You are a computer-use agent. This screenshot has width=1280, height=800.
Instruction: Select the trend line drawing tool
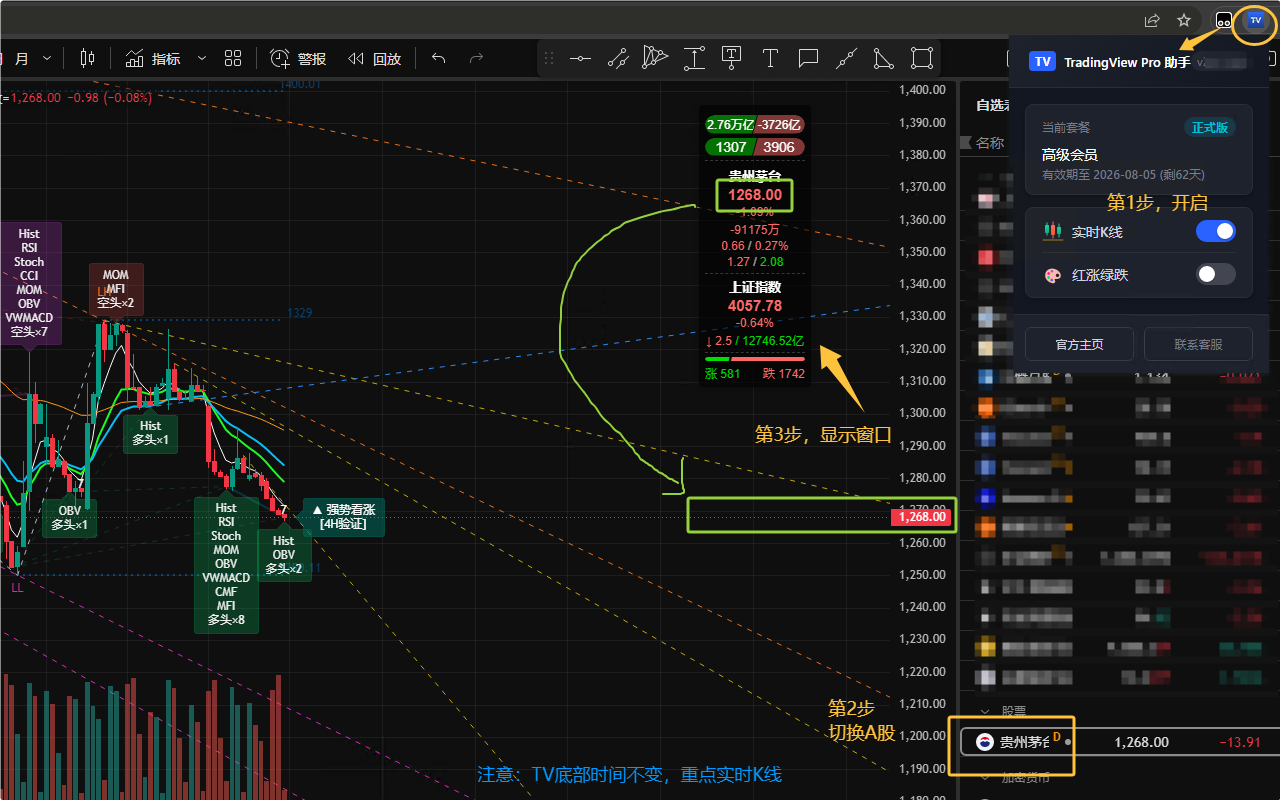[x=618, y=58]
